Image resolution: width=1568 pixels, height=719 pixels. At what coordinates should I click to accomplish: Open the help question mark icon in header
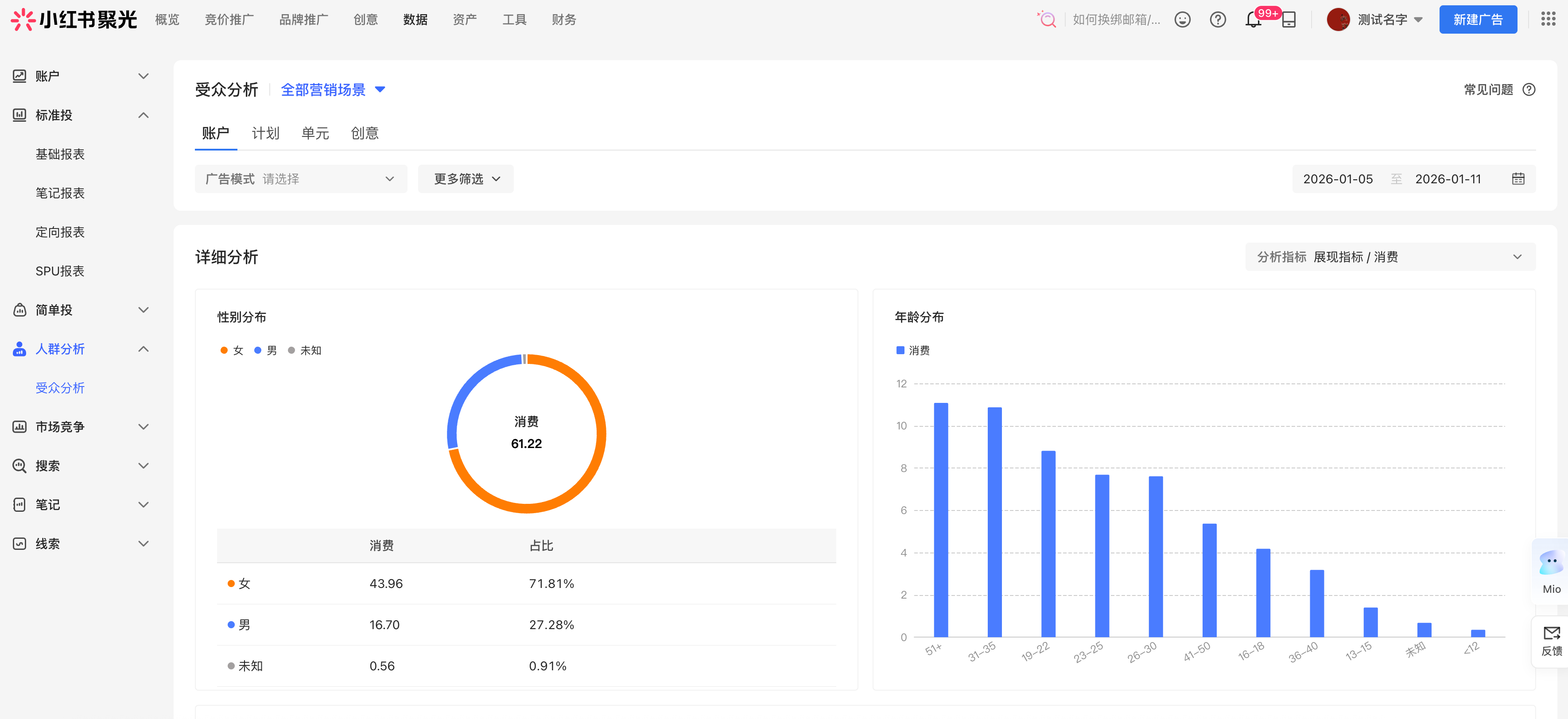click(1217, 19)
